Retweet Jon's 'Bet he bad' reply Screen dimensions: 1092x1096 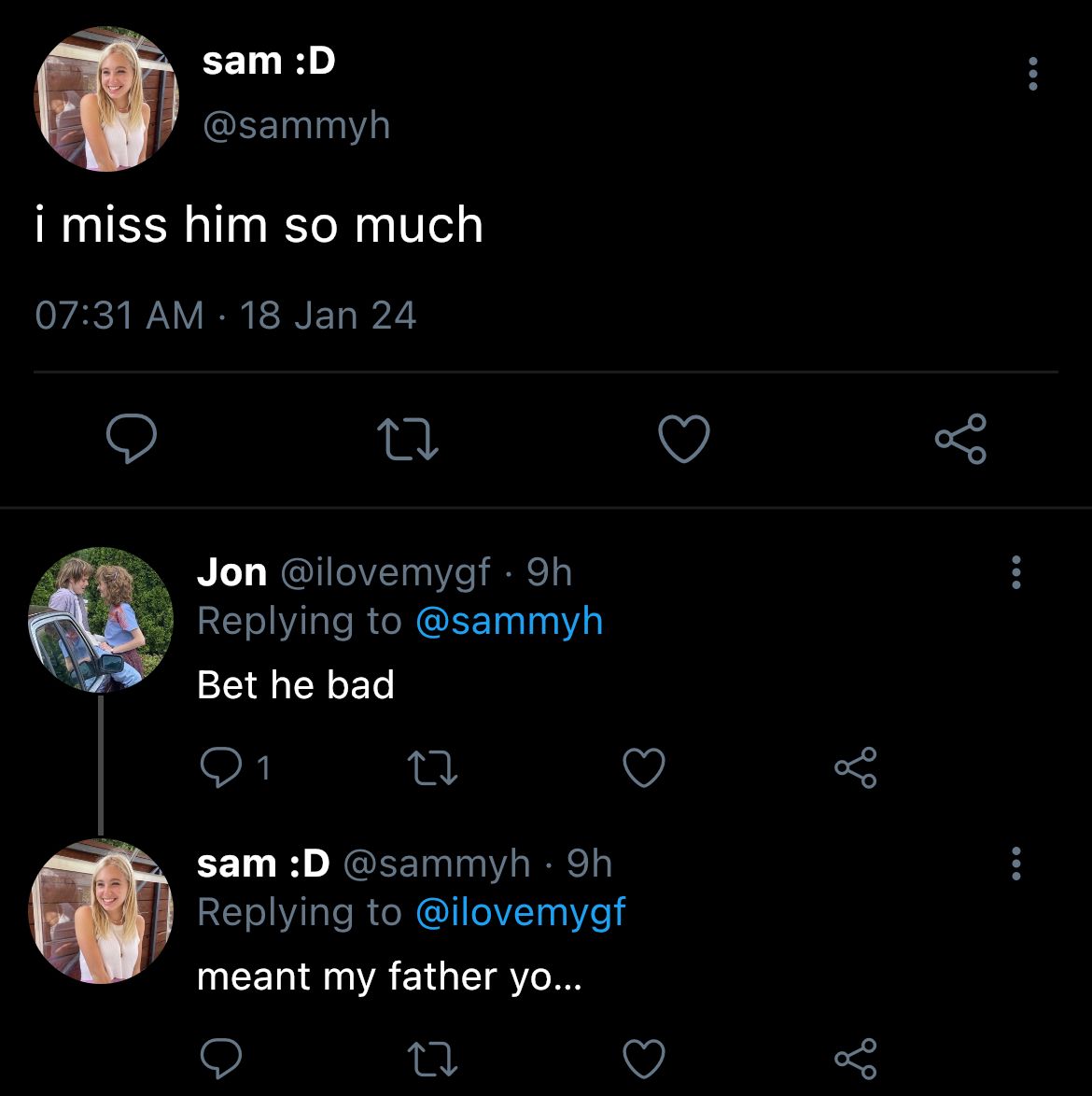coord(434,766)
